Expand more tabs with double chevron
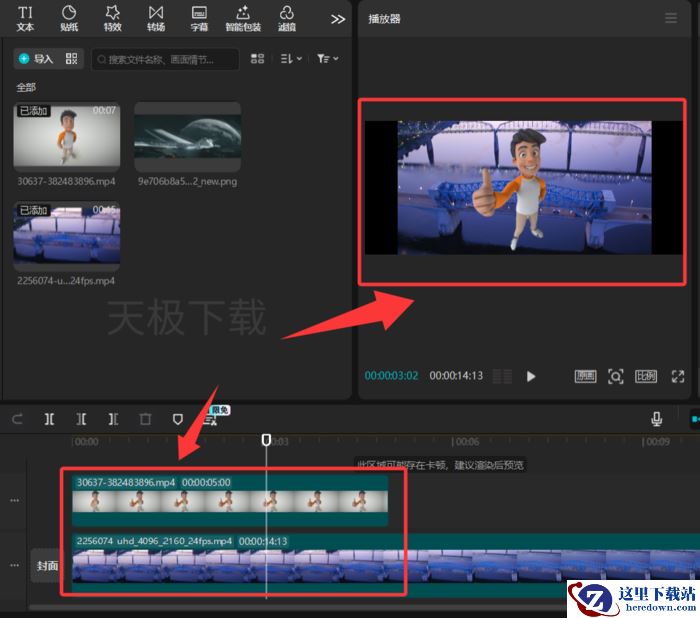 click(338, 19)
